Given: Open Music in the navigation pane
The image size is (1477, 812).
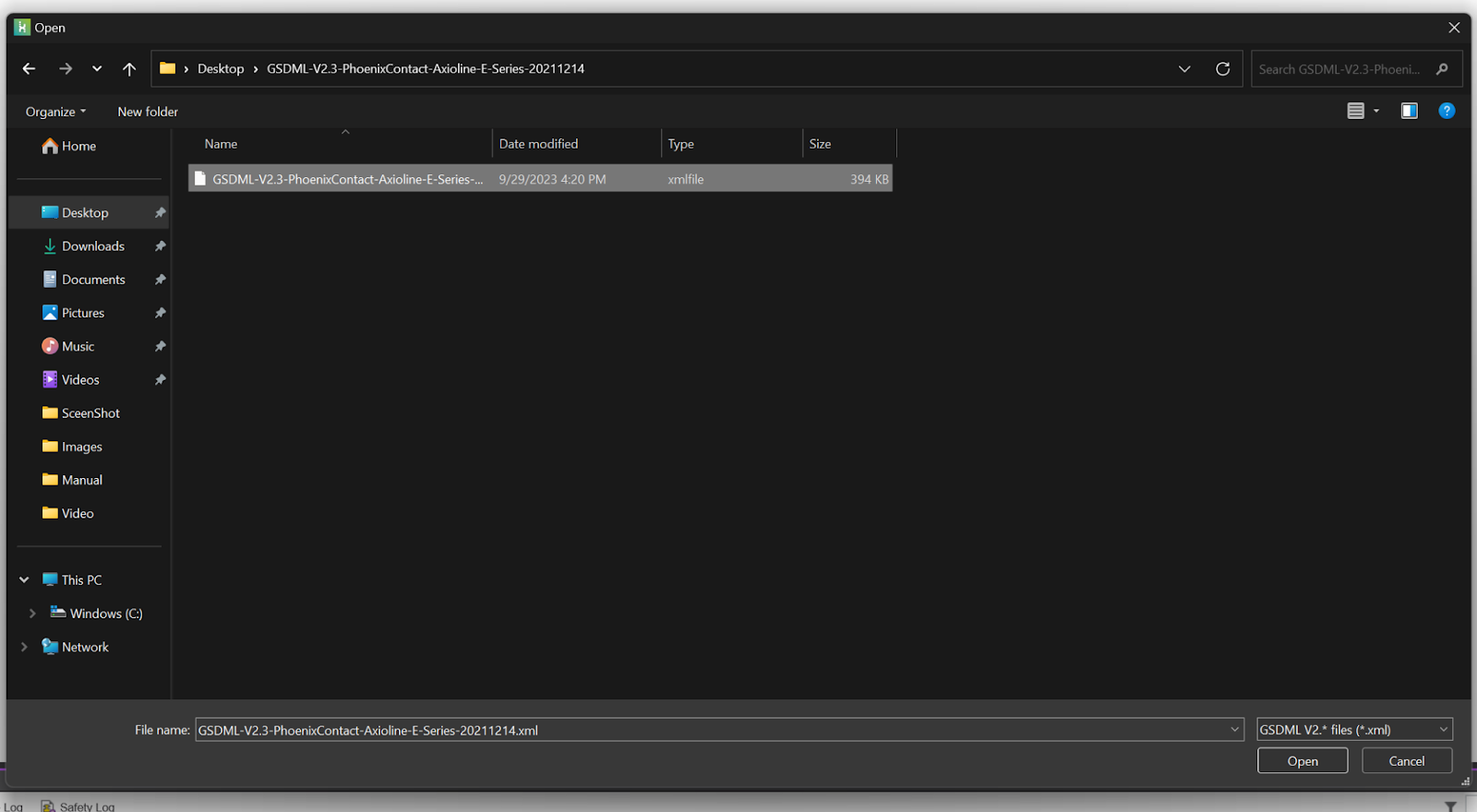Looking at the screenshot, I should pyautogui.click(x=68, y=346).
